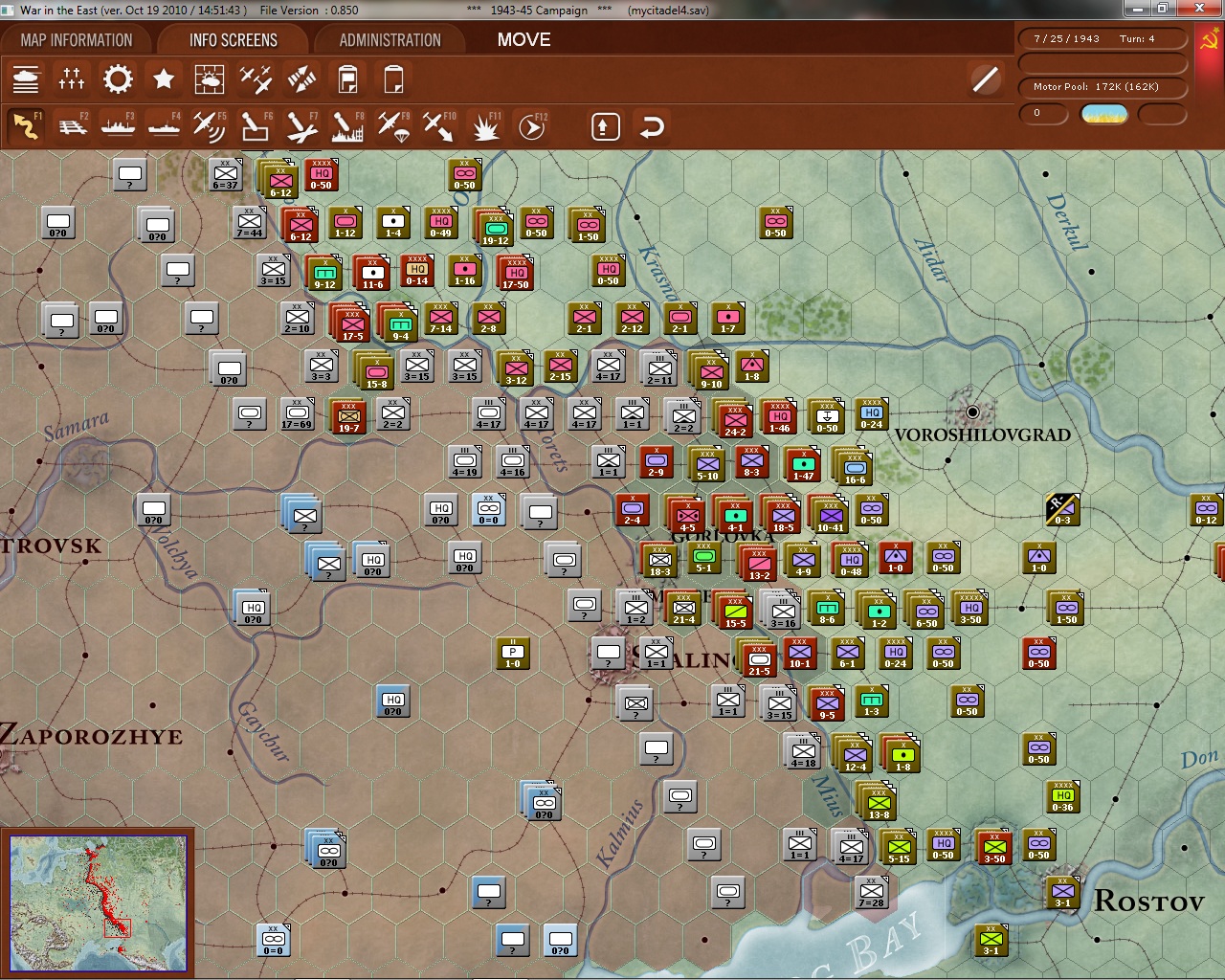Image resolution: width=1225 pixels, height=980 pixels.
Task: Click the 7/25/1943 Turn 4 date display
Action: tap(1102, 39)
